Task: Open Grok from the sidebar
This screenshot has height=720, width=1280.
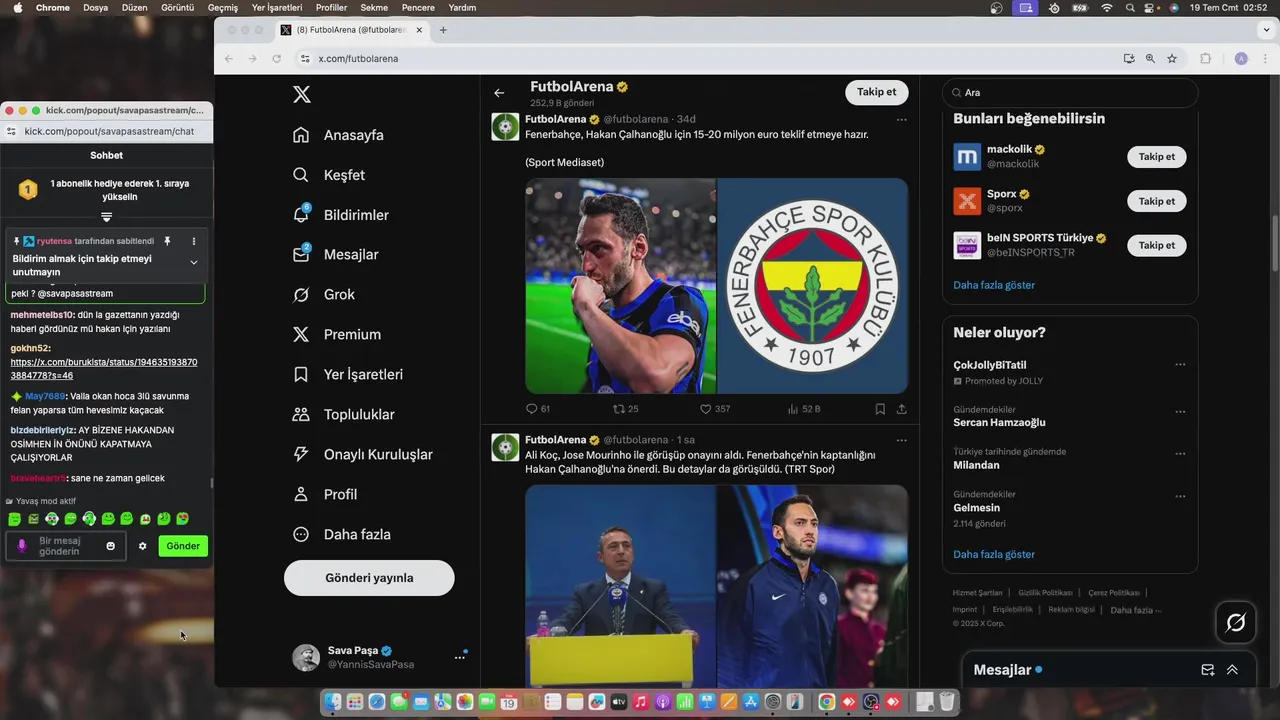Action: pyautogui.click(x=324, y=295)
